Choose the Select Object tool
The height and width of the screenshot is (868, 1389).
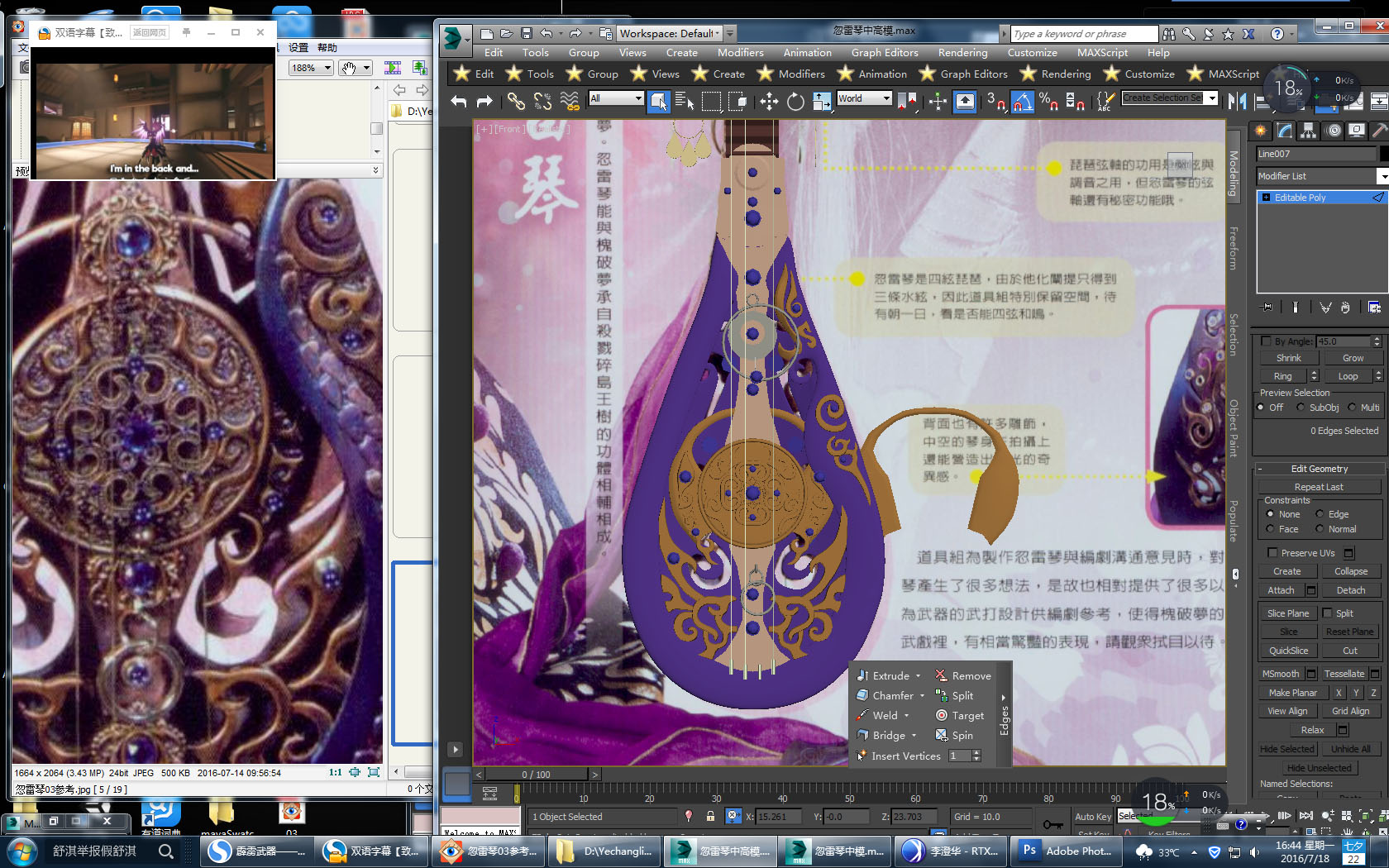coord(658,101)
